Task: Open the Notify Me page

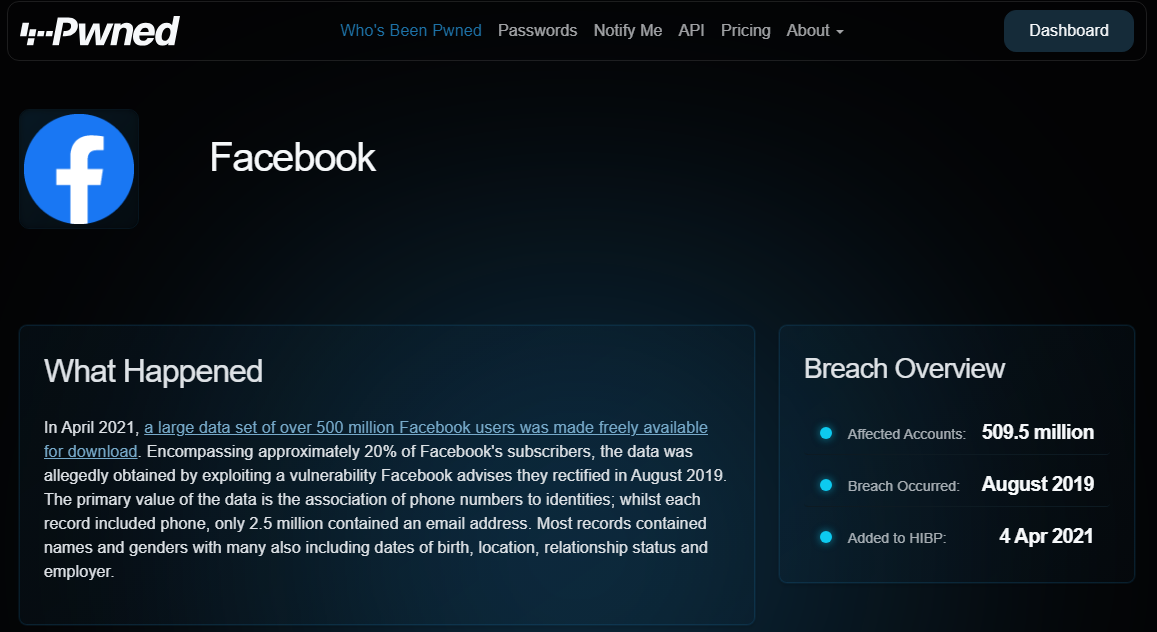Action: pos(628,30)
